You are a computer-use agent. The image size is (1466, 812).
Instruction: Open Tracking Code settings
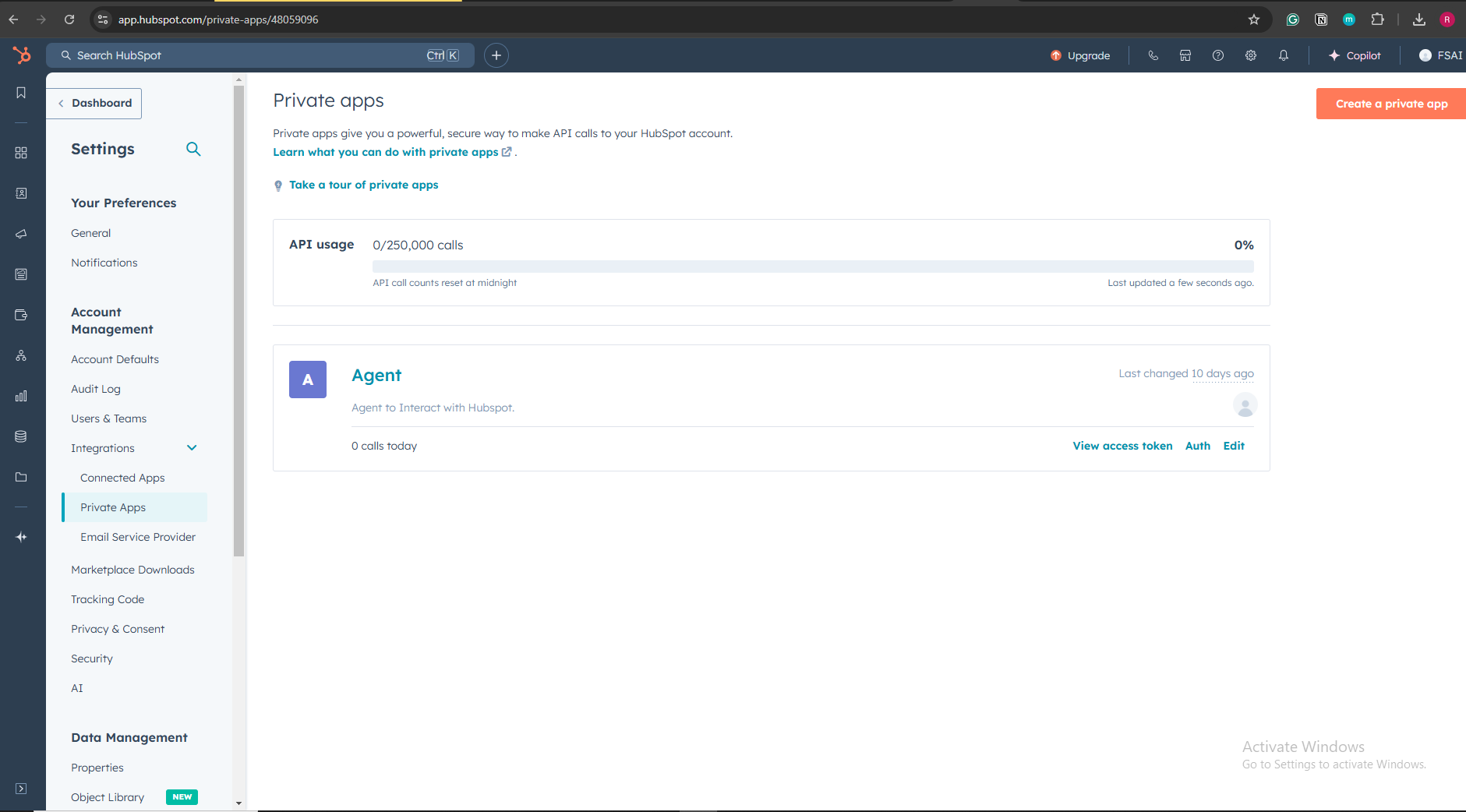coord(108,599)
